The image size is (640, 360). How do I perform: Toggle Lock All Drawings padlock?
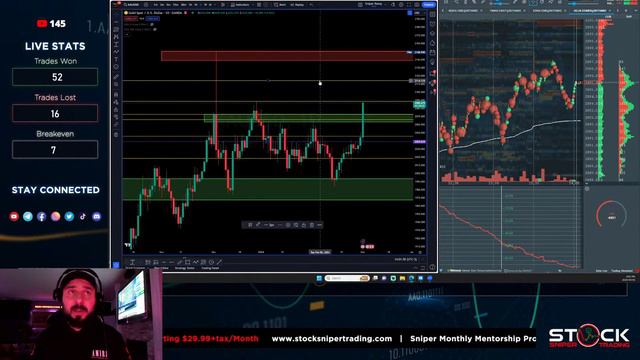116,110
